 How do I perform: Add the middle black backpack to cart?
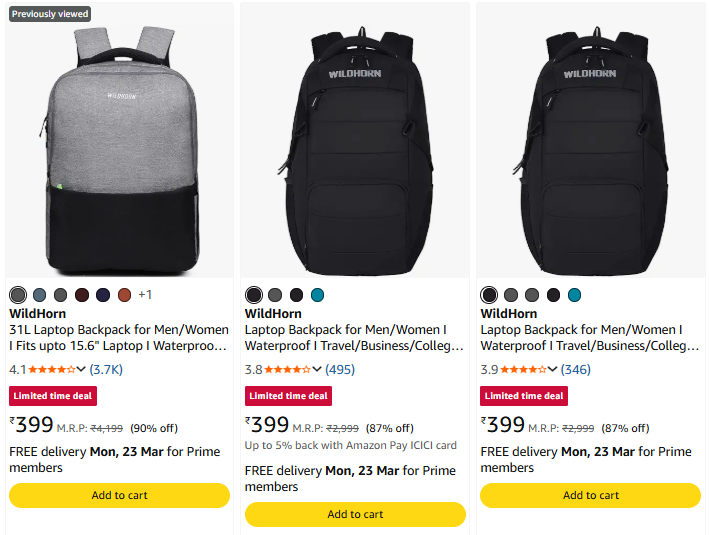355,514
